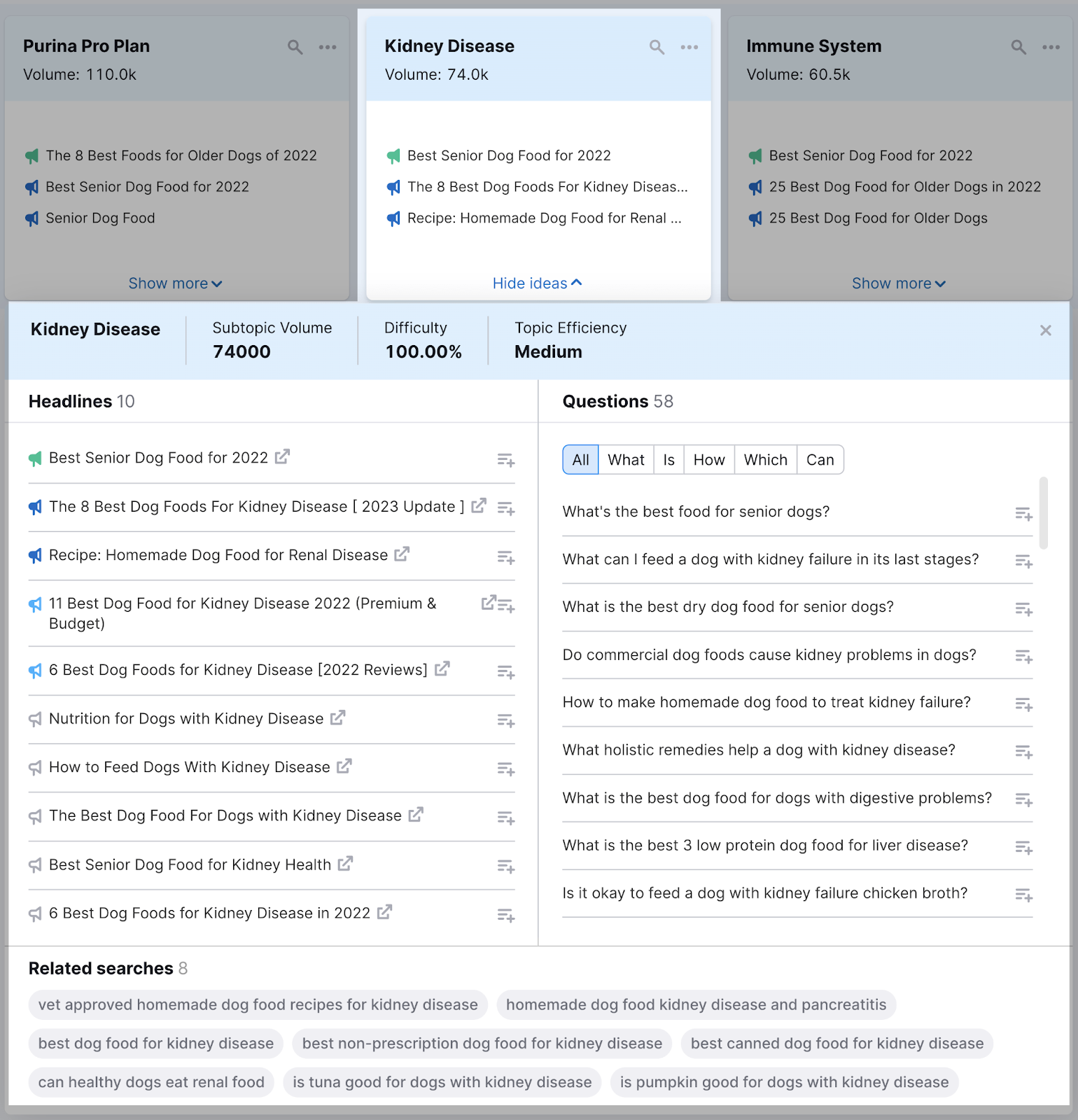
Task: Add 'Best Senior Dog Food for 2022' headline to list
Action: 505,460
